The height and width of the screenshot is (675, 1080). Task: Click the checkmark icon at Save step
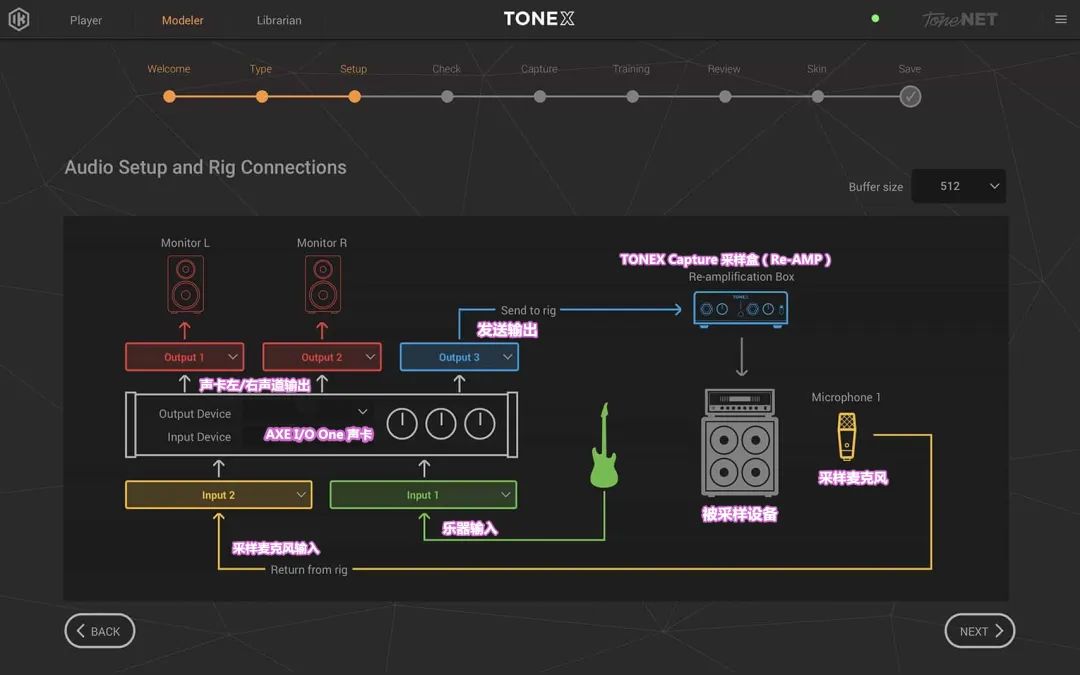[910, 96]
